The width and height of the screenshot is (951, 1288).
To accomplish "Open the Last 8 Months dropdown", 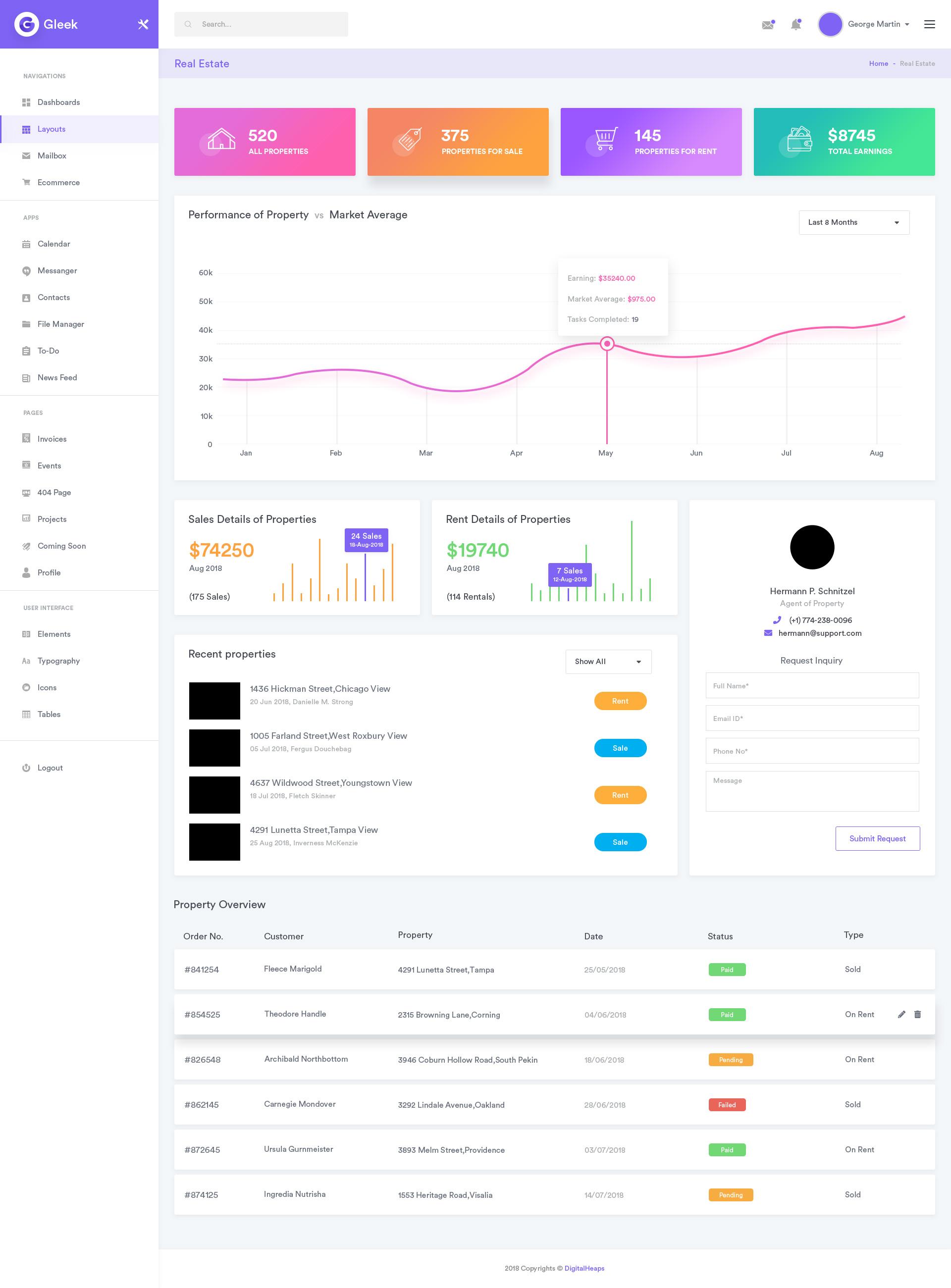I will (x=854, y=223).
